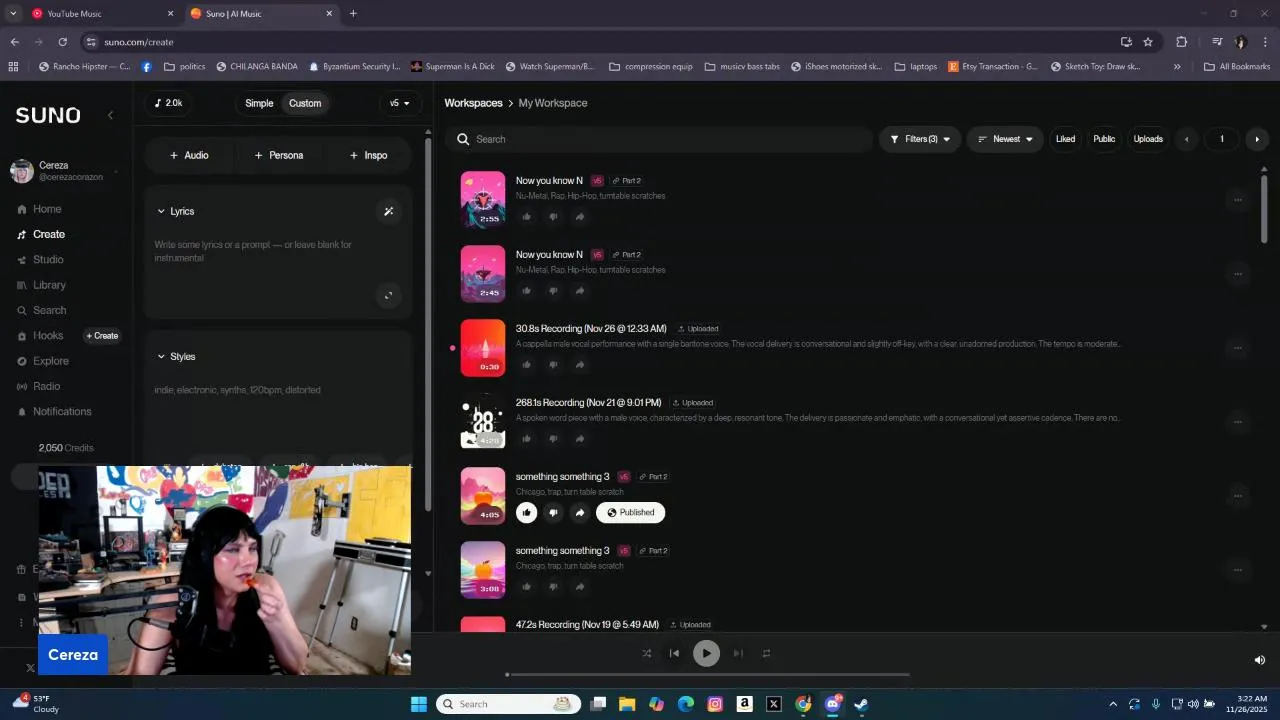Like the first Now you know N song
Image resolution: width=1280 pixels, height=720 pixels.
click(527, 217)
